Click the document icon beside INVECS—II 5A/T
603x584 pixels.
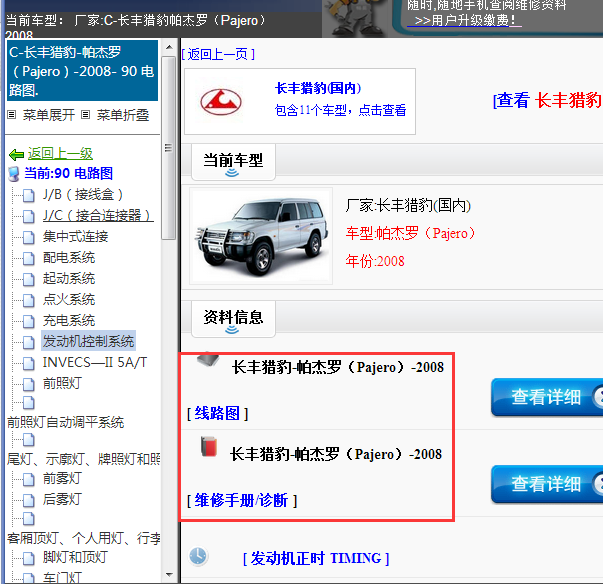28,363
